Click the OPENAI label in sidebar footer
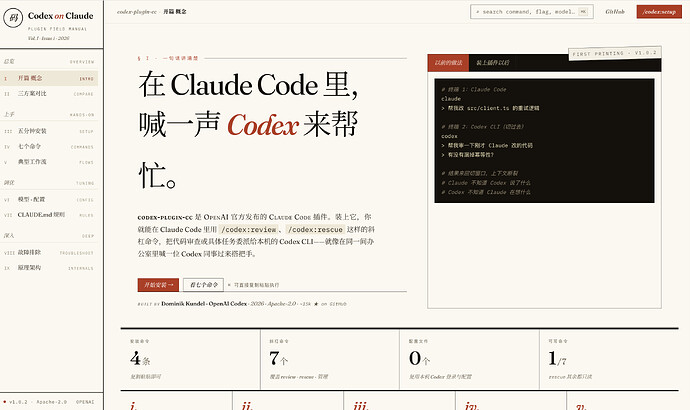Image resolution: width=690 pixels, height=410 pixels. tap(85, 402)
